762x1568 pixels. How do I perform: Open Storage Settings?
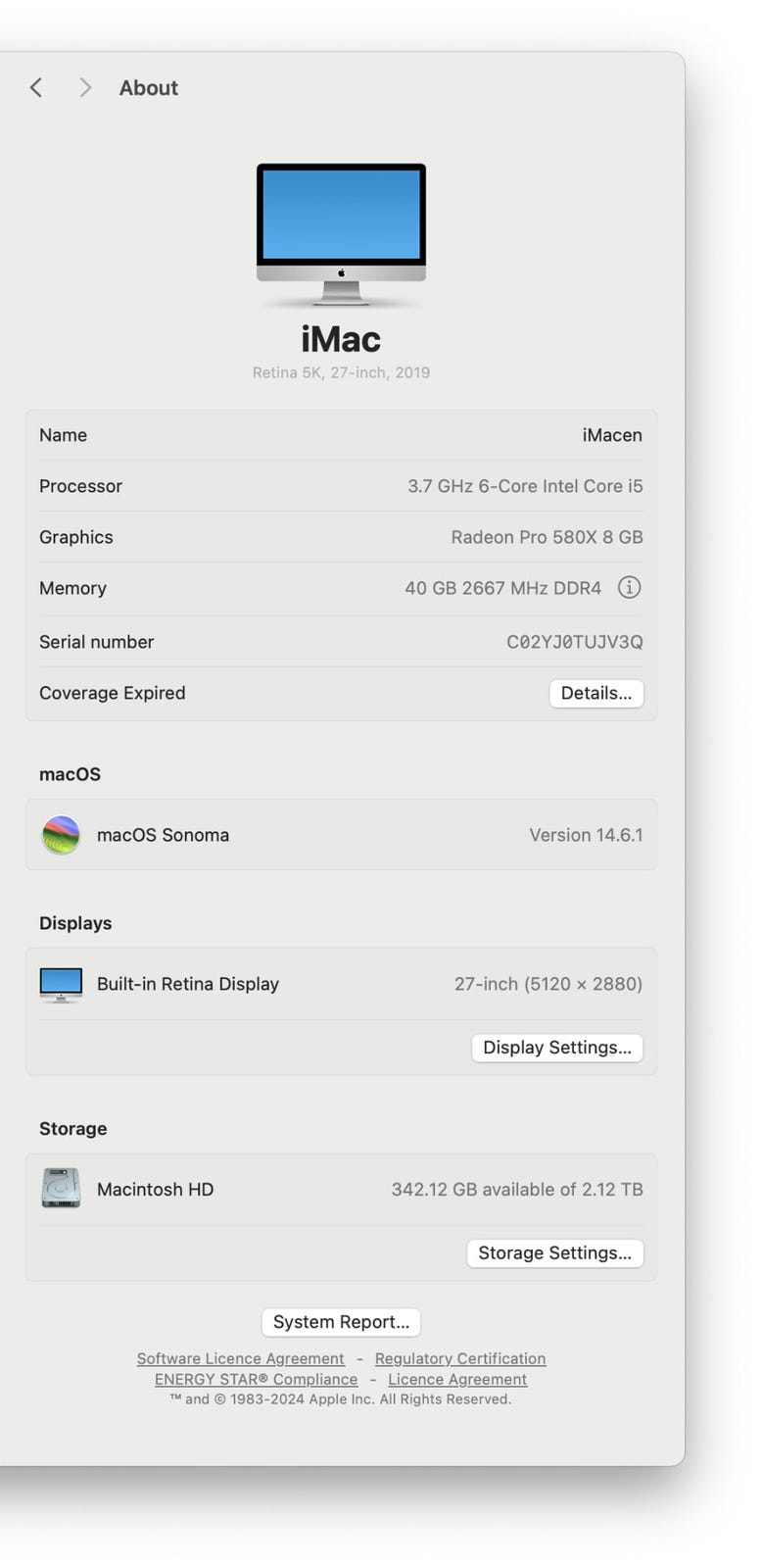555,1253
